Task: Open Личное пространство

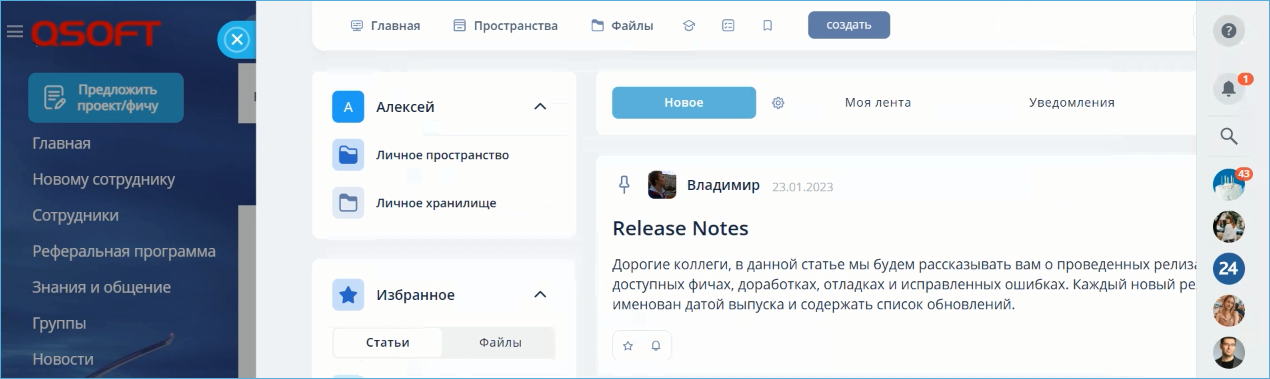Action: point(443,155)
